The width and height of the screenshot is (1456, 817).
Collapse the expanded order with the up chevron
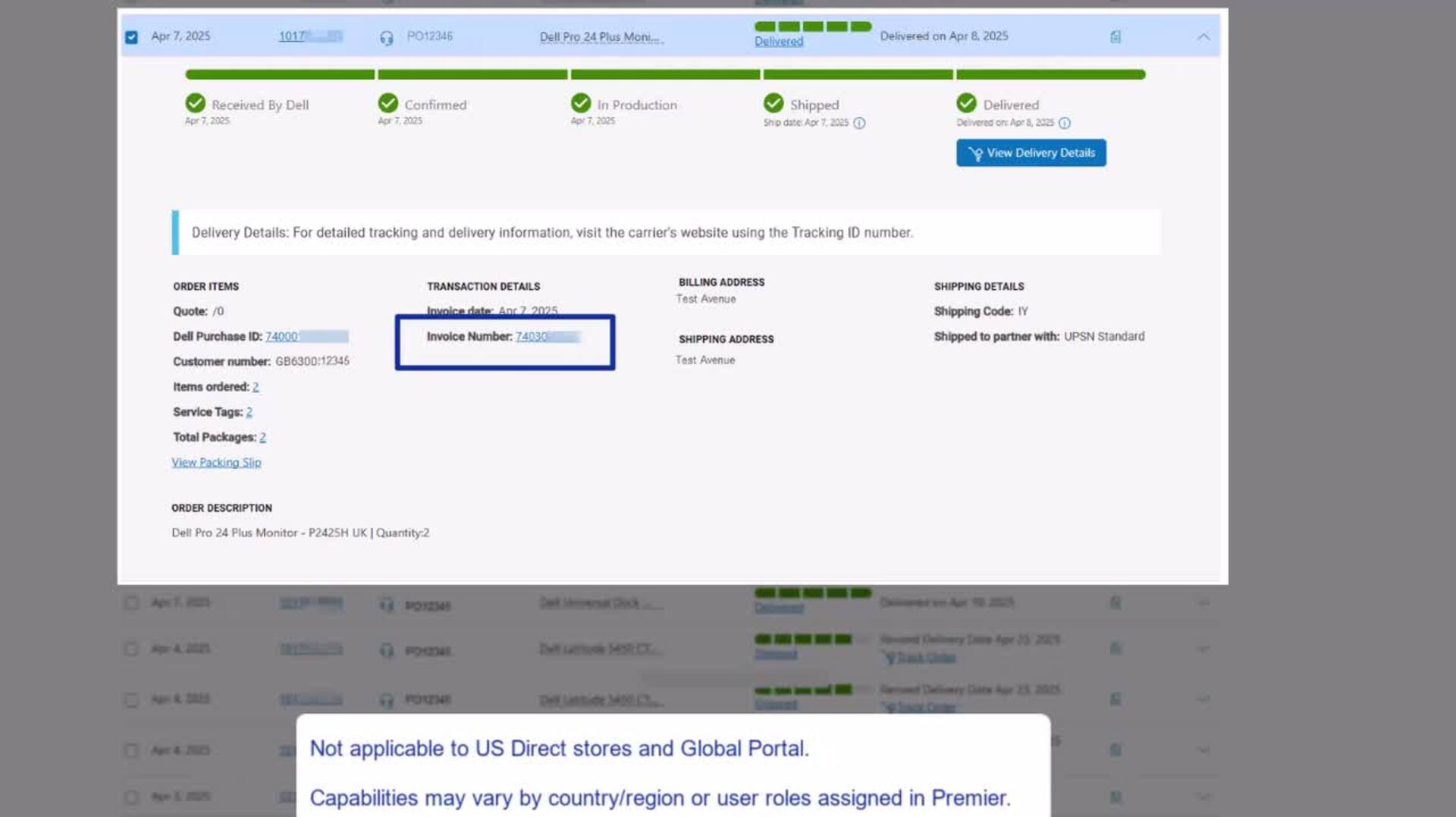click(1203, 36)
